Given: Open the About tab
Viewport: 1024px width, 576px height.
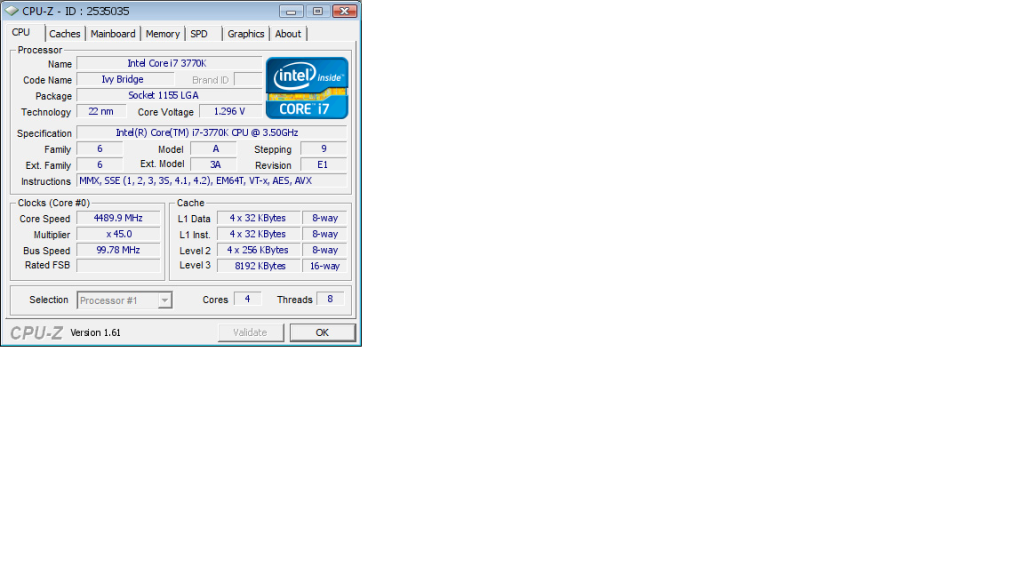Looking at the screenshot, I should point(288,34).
